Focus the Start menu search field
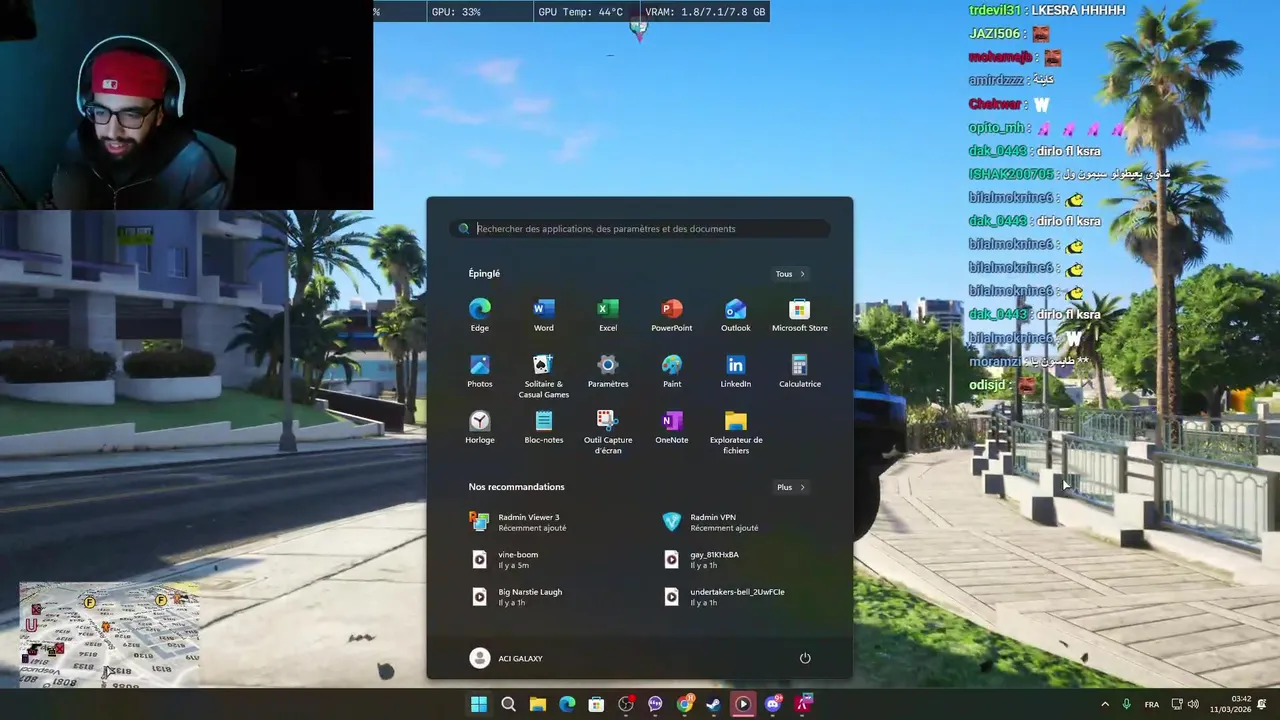 pyautogui.click(x=640, y=229)
